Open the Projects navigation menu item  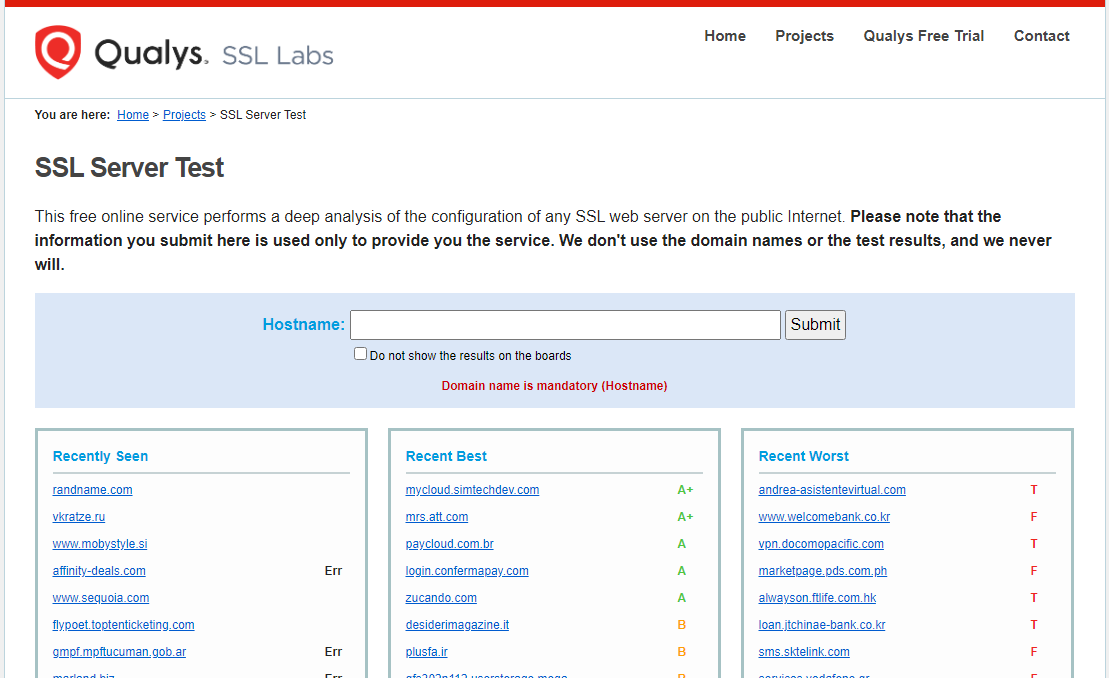pos(804,36)
